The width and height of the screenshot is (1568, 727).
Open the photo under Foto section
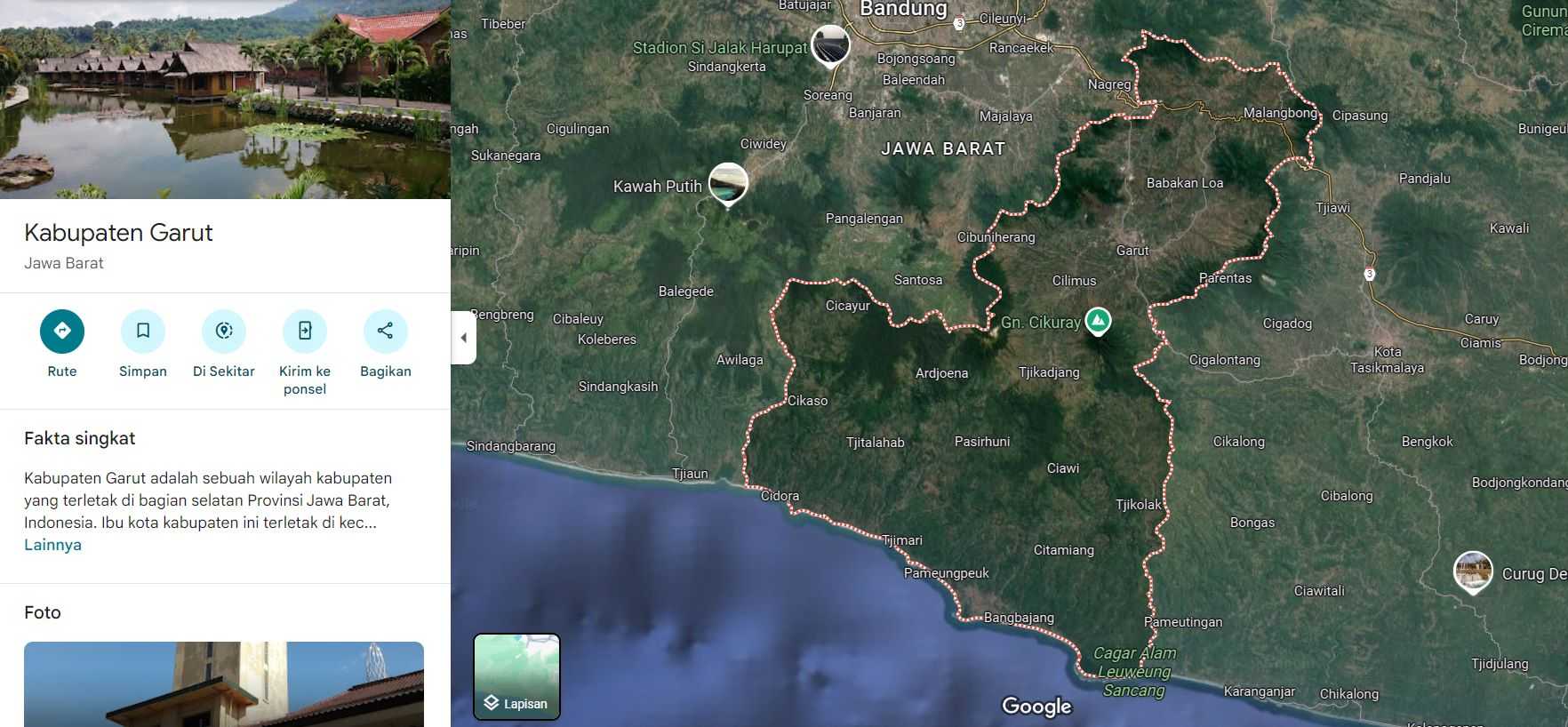224,683
